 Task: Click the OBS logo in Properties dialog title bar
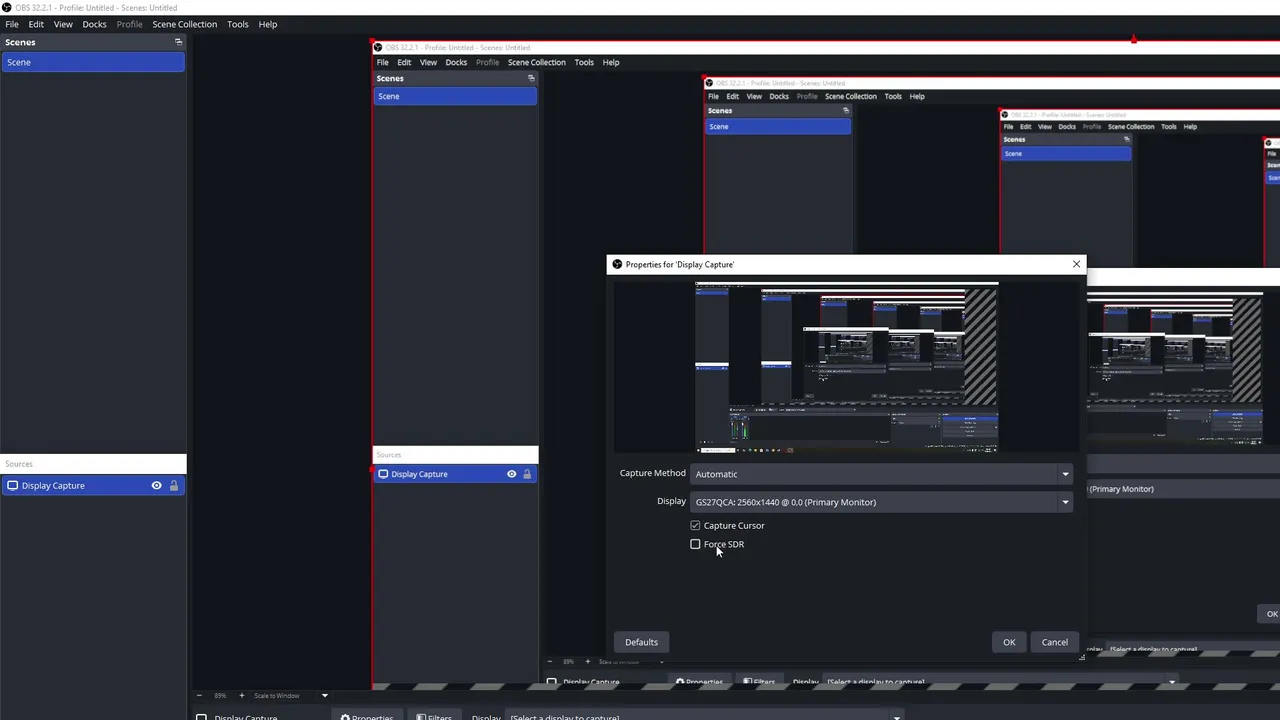tap(617, 264)
